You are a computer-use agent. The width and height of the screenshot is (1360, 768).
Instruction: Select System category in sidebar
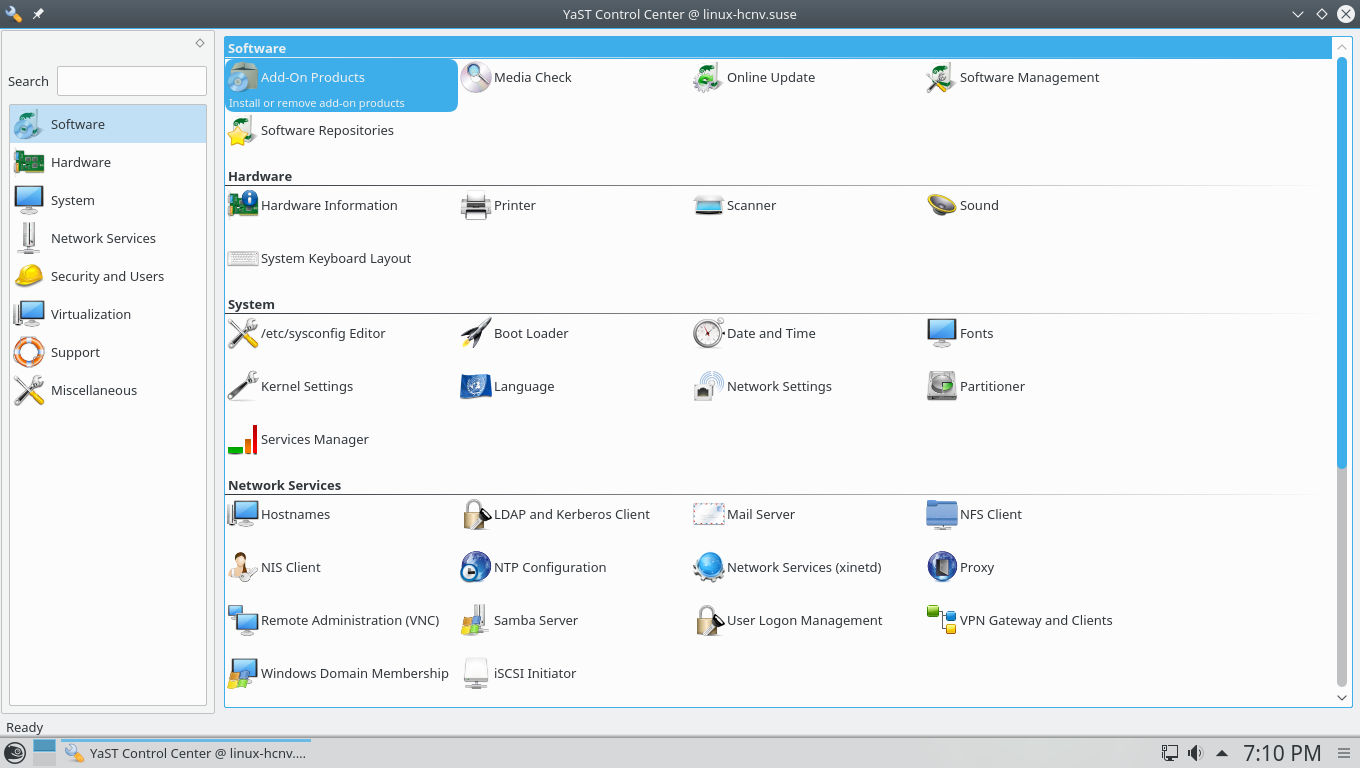tap(108, 201)
